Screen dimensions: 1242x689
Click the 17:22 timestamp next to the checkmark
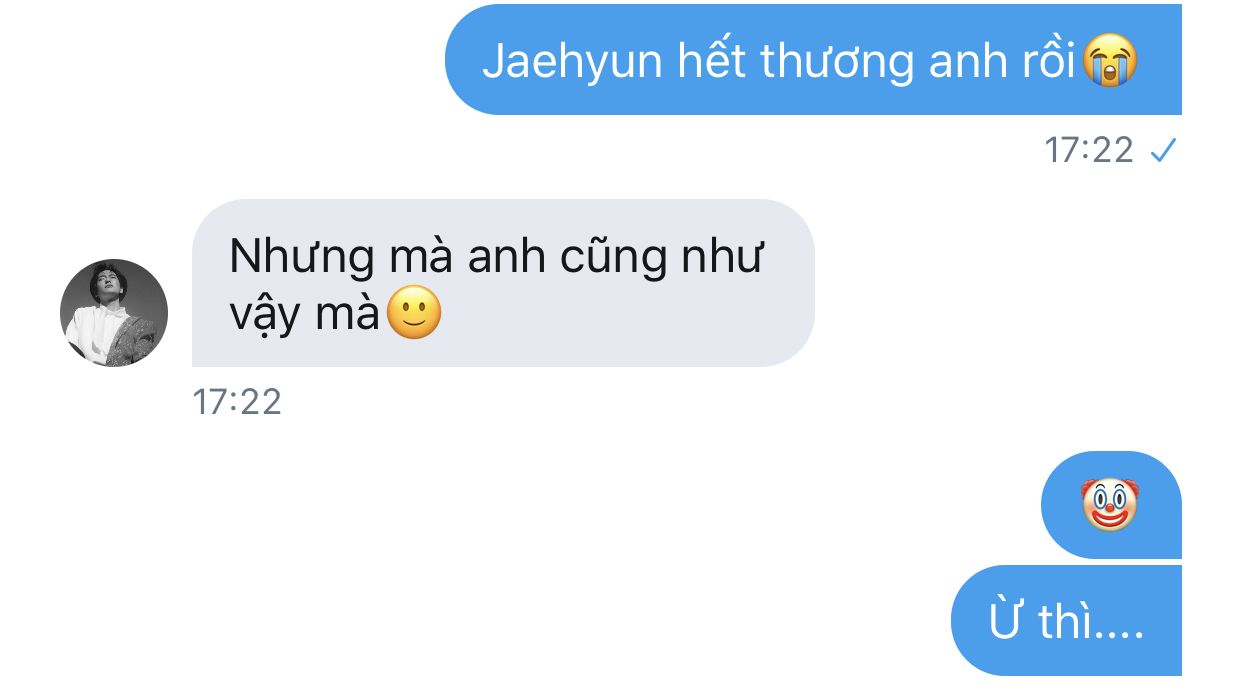pos(1089,151)
